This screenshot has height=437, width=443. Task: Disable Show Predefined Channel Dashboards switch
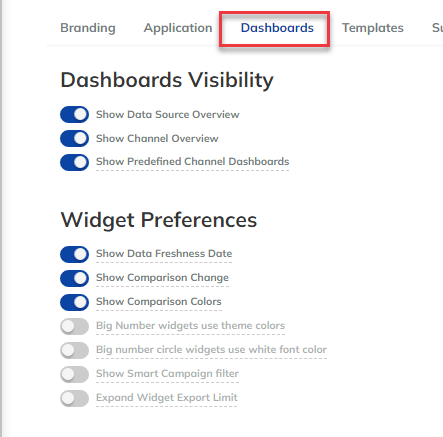click(74, 162)
